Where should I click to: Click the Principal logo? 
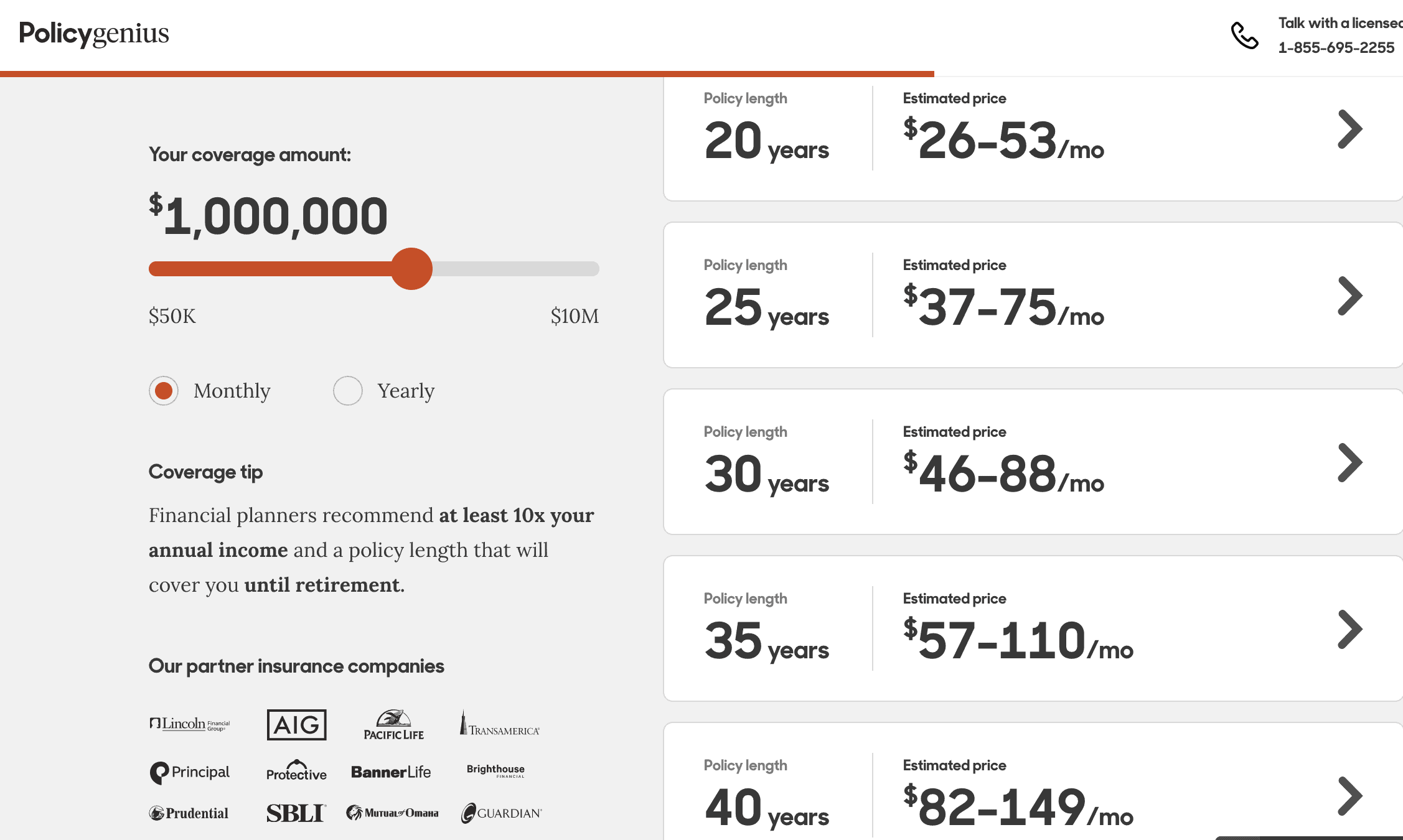(189, 772)
